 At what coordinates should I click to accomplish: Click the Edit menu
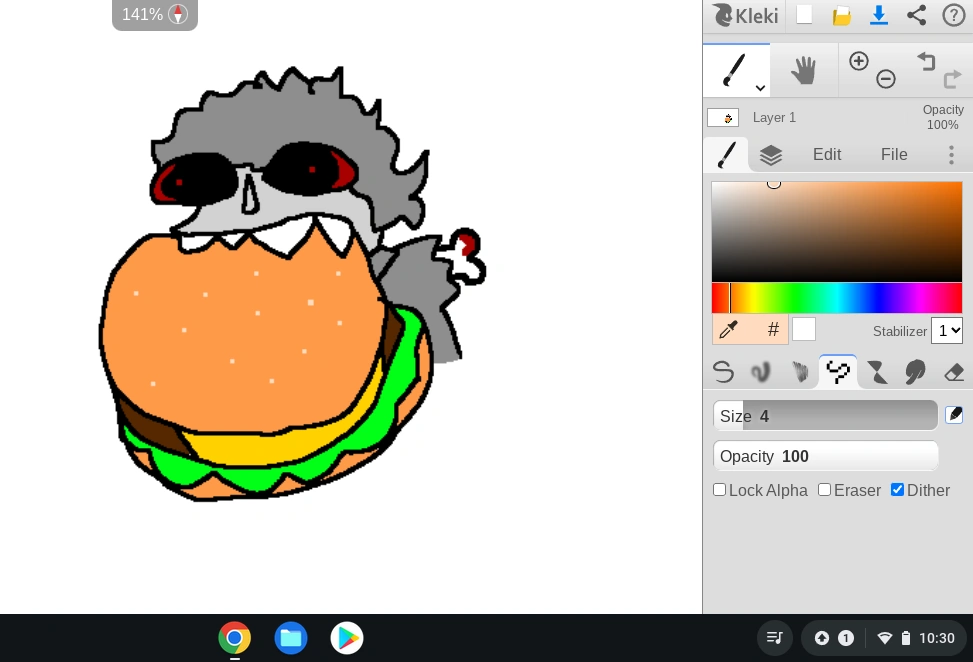click(826, 154)
